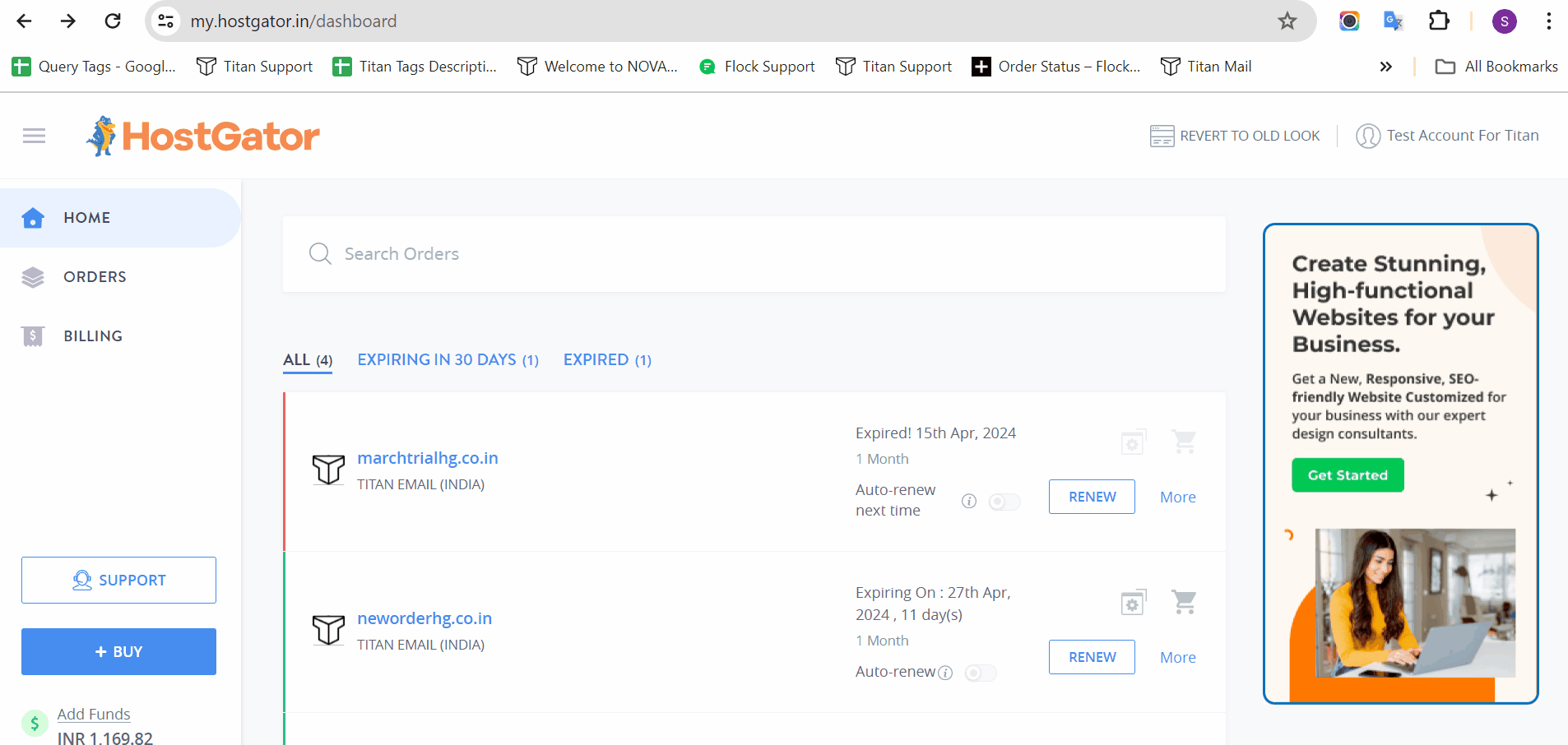Click RENEW for neworderhg.co.in

coord(1092,657)
